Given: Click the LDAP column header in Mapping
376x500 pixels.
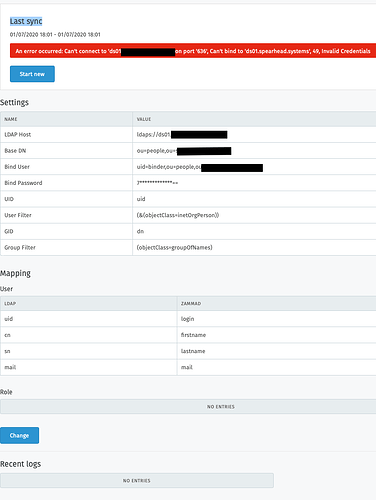Looking at the screenshot, I should 10,304.
